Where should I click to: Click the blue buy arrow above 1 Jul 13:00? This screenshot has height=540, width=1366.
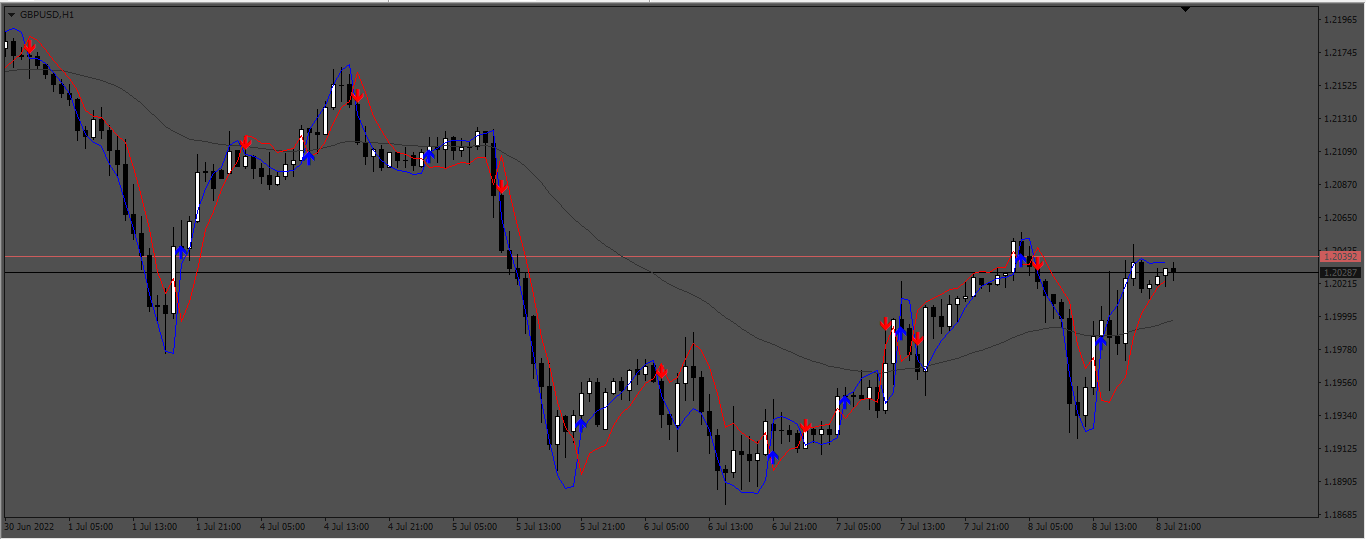coord(183,251)
